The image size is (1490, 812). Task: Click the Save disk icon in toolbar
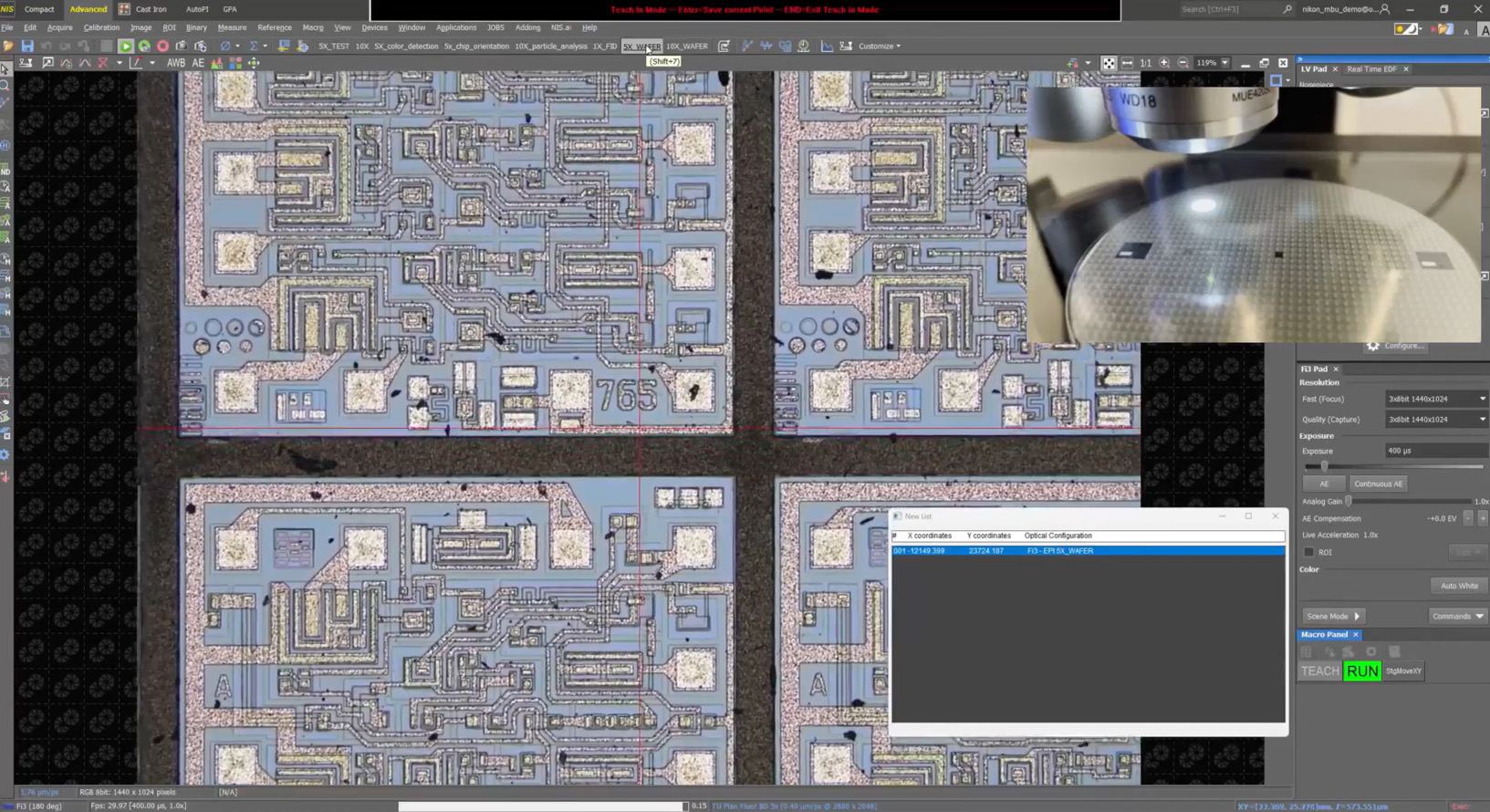[x=27, y=46]
